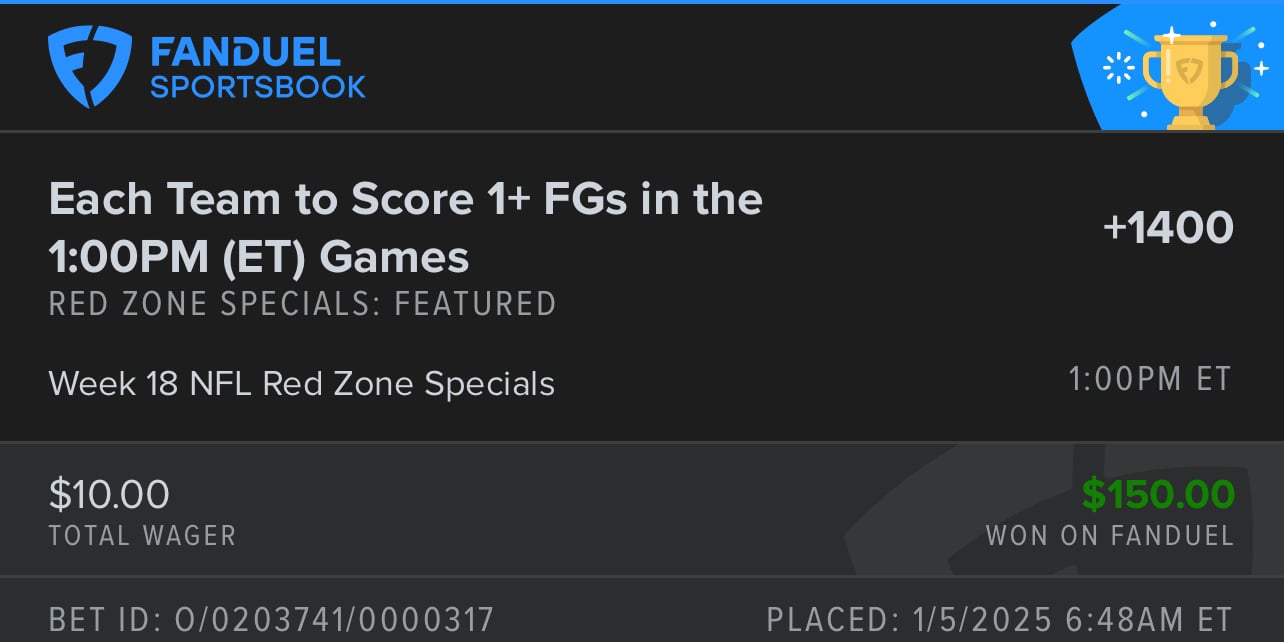Click the $10.00 wager amount

[x=109, y=494]
